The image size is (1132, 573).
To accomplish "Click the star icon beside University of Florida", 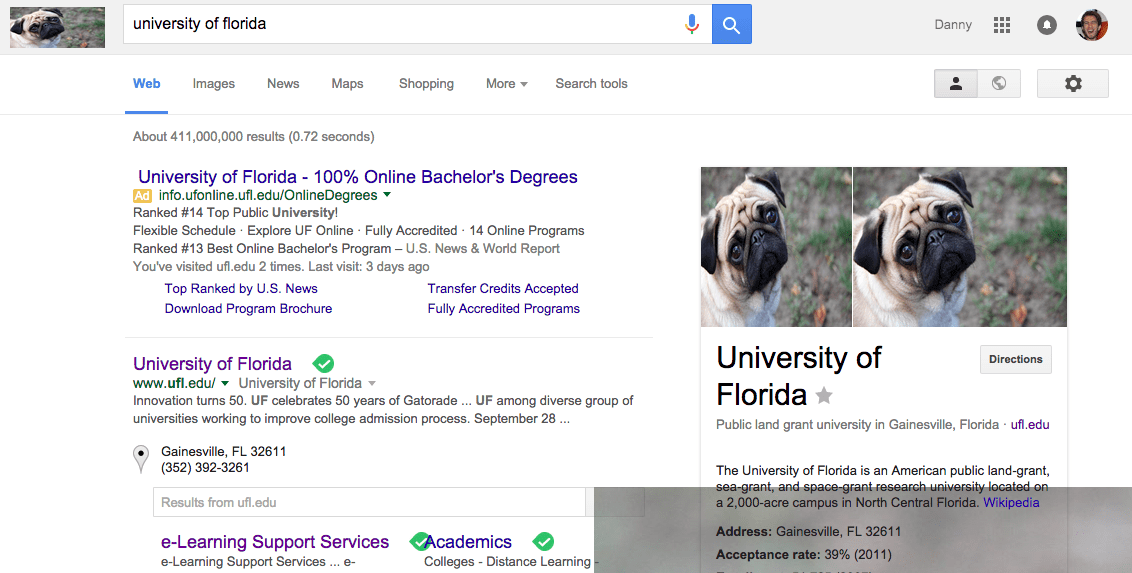I will 824,396.
